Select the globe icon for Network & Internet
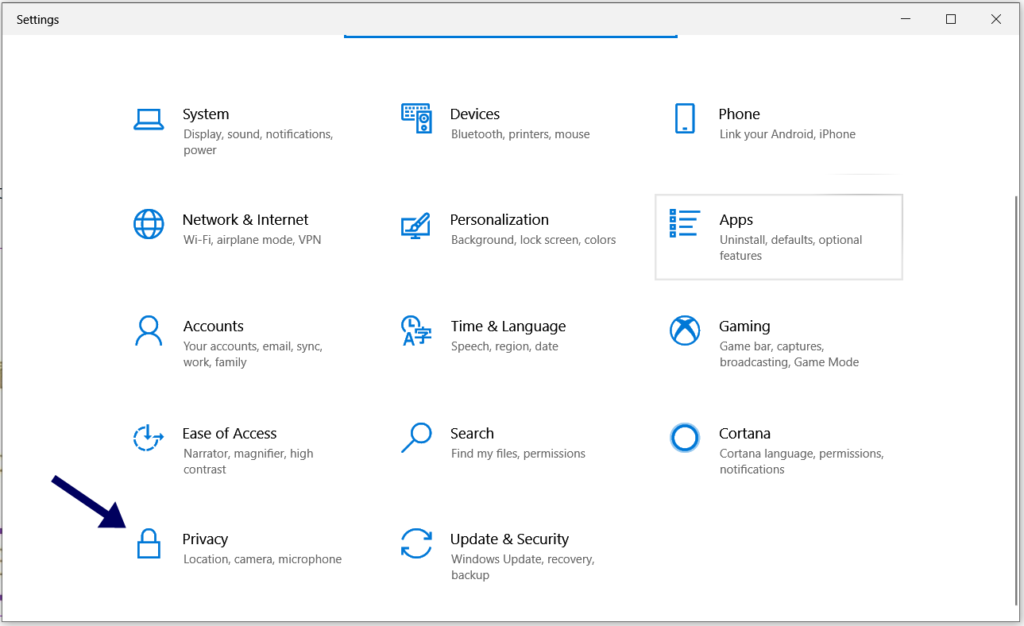Screen dimensions: 1024x626 pyautogui.click(x=148, y=224)
